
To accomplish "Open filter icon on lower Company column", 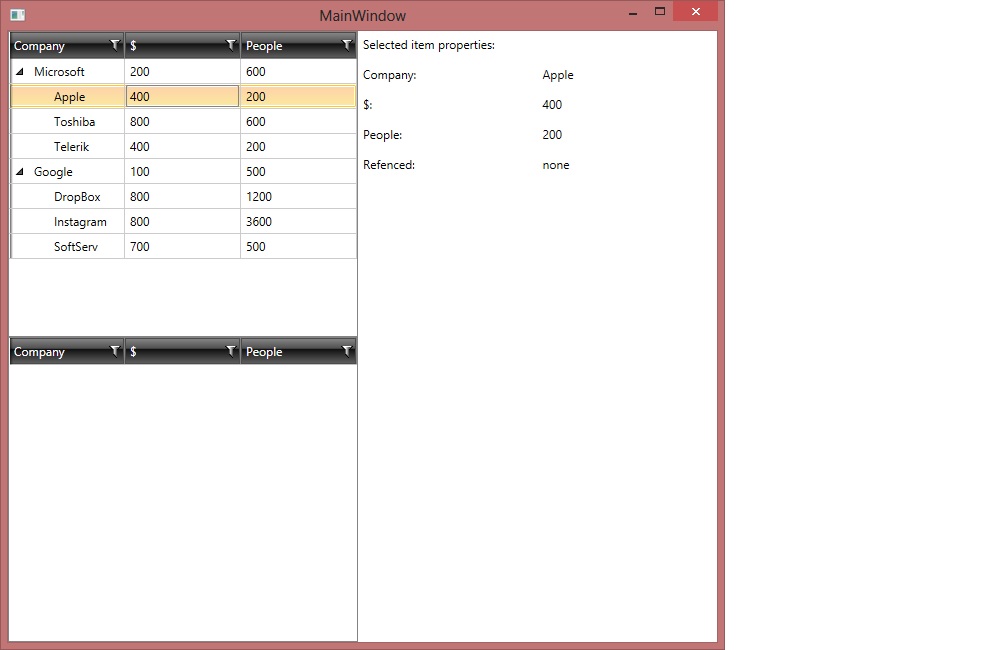I will pos(115,351).
